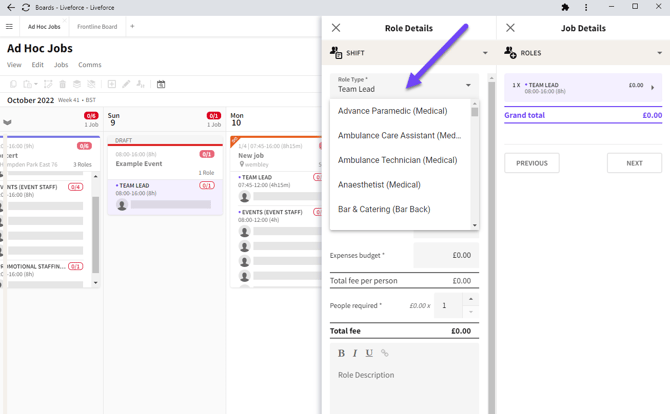
Task: Click the publish layers toolbar icon
Action: 77,84
